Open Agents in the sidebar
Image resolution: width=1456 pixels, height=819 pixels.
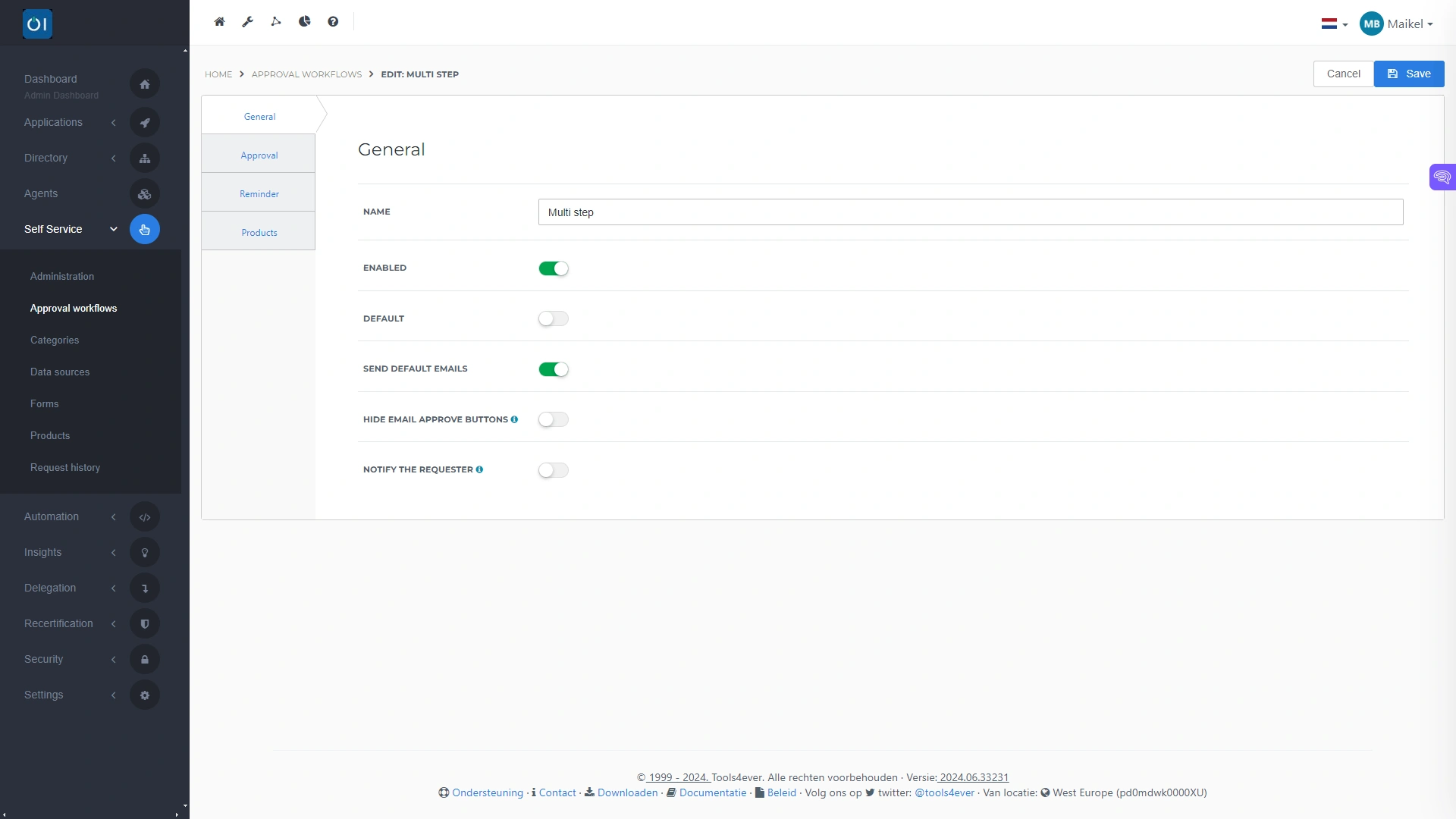[x=41, y=194]
